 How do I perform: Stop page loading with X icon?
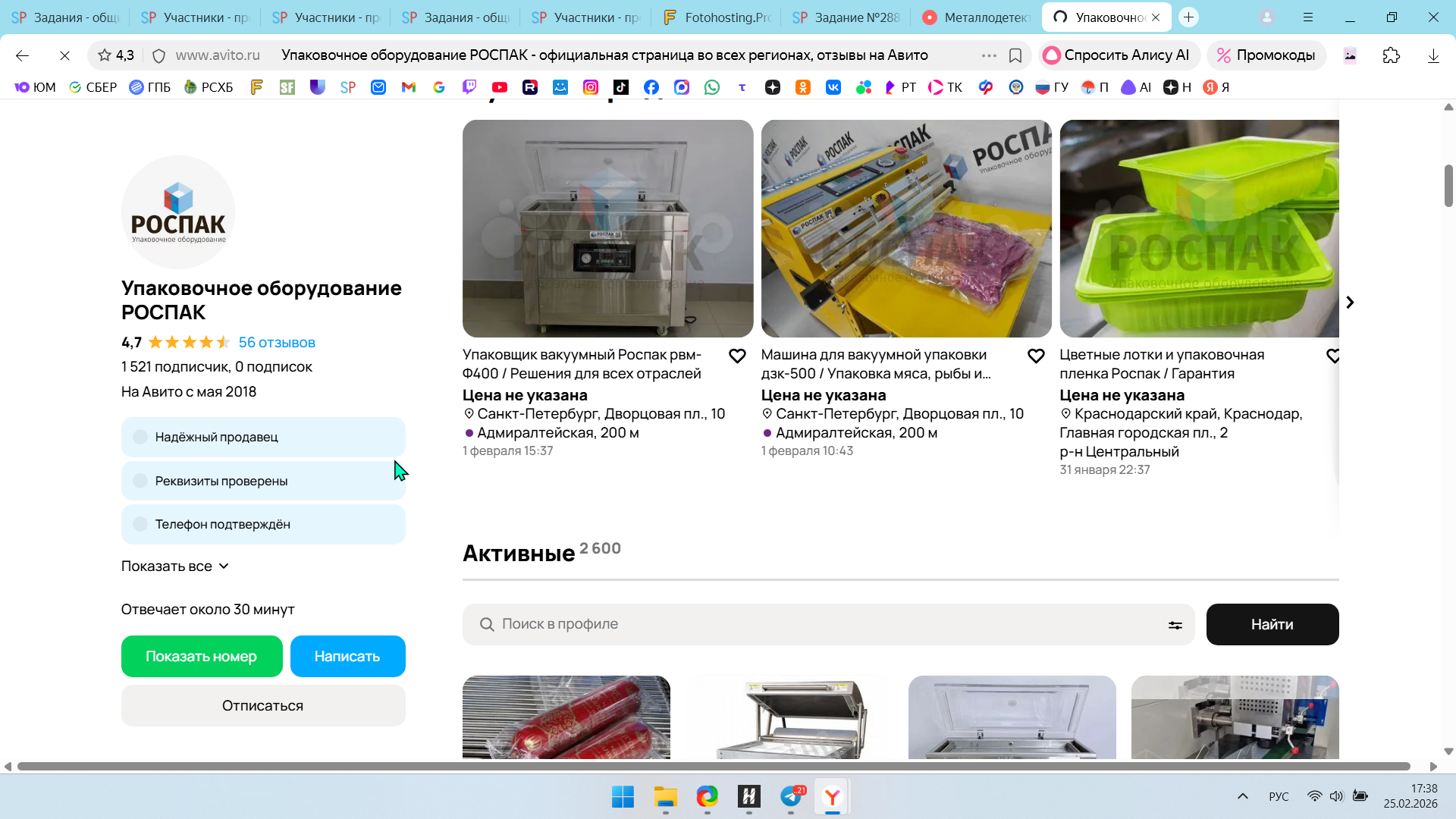64,55
